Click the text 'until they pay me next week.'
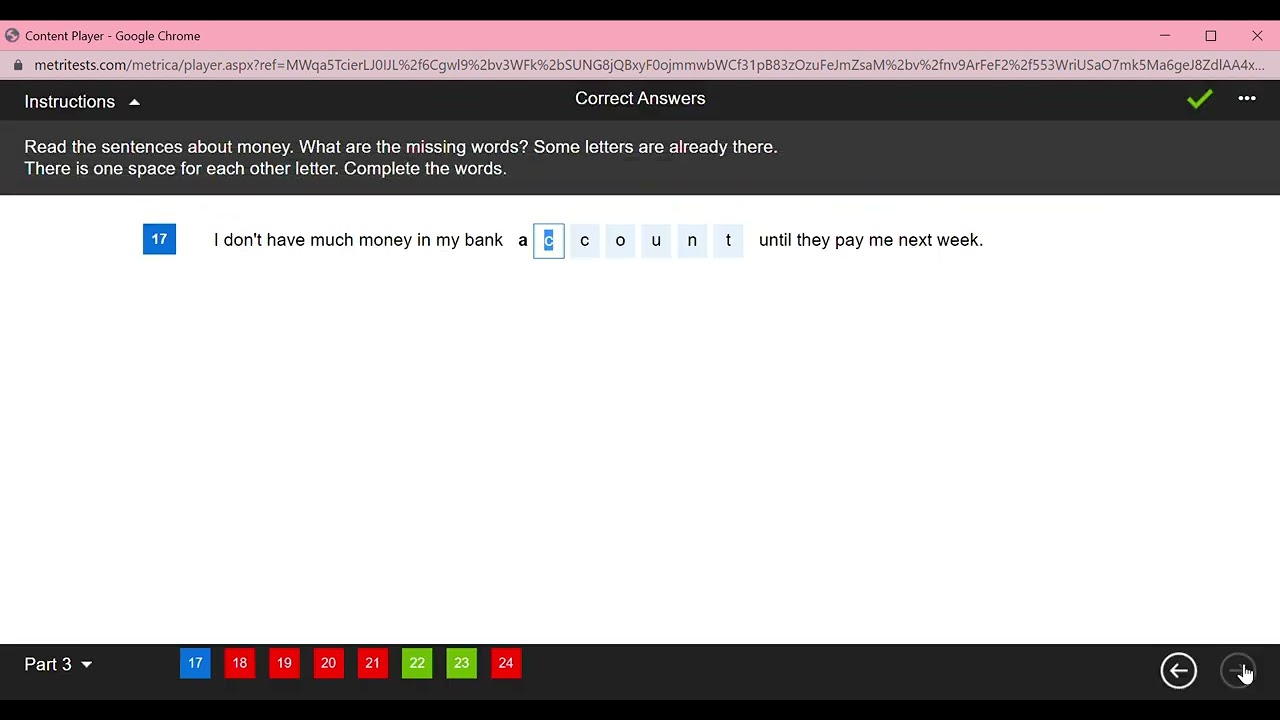1280x720 pixels. [x=871, y=240]
